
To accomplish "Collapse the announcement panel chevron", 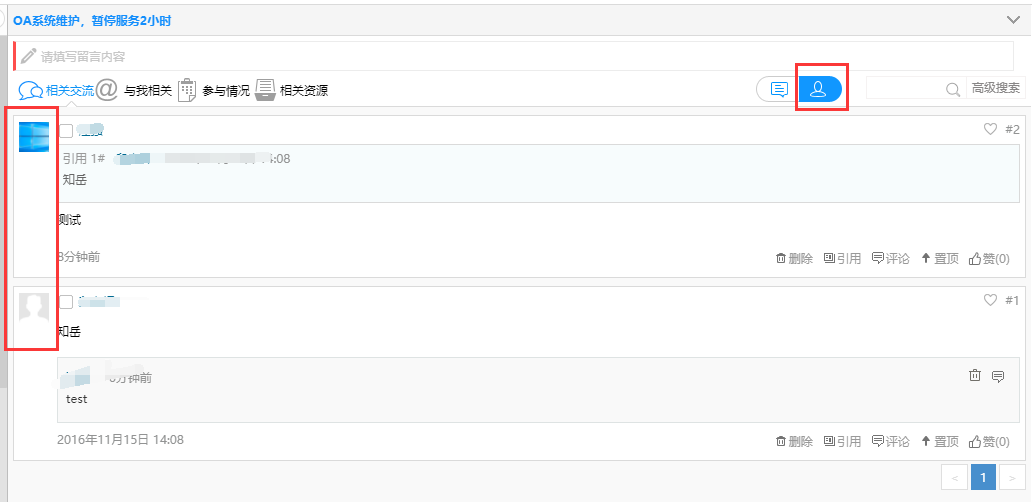I will point(1012,19).
